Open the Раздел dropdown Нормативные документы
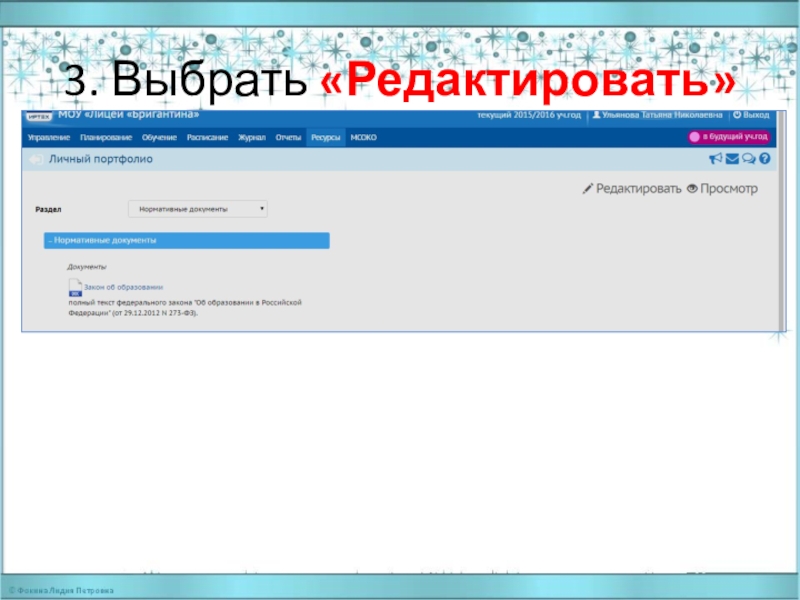 pos(198,209)
